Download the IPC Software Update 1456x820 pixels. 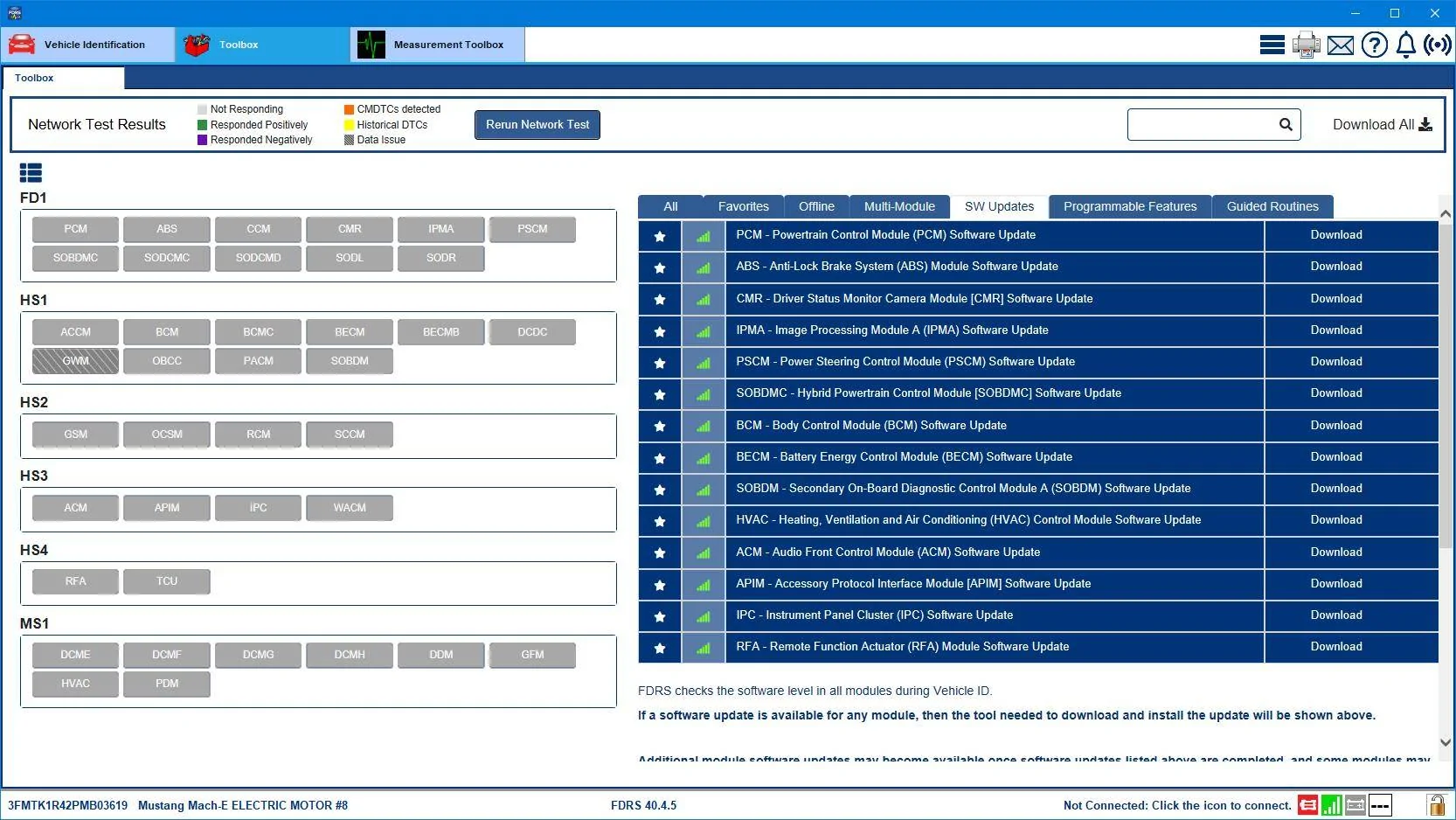[1336, 615]
